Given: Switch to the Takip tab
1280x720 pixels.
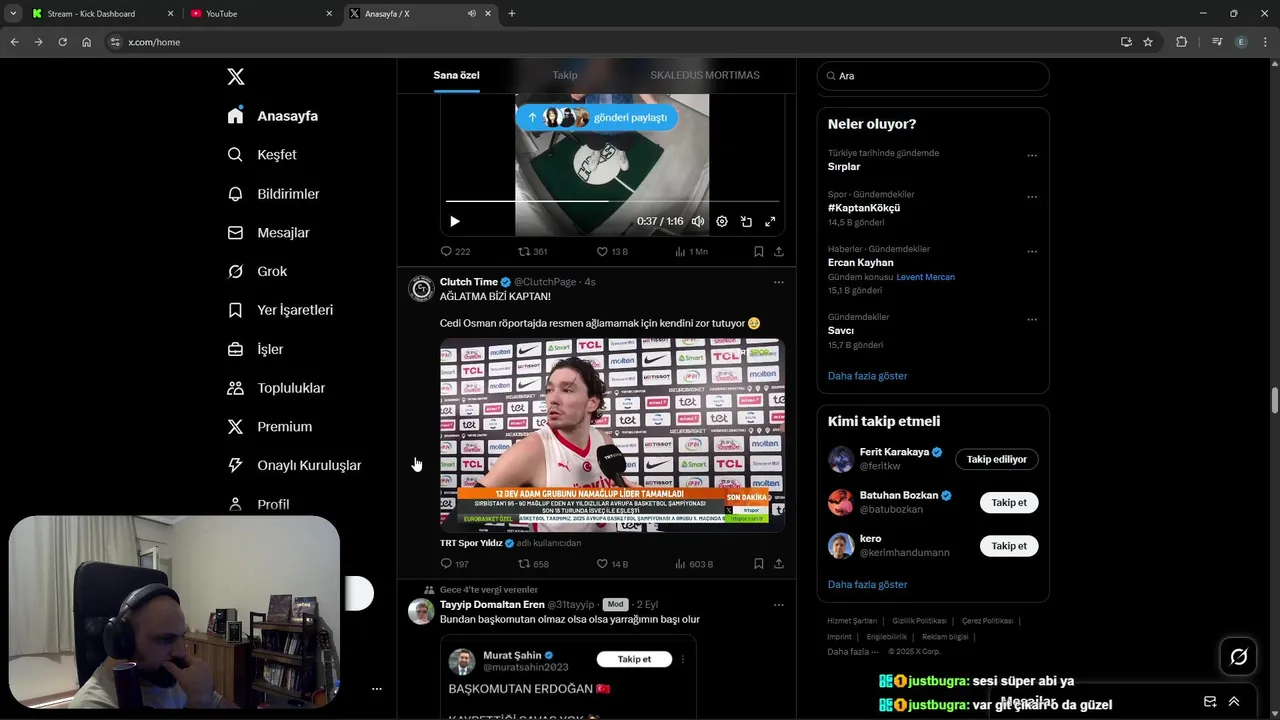Looking at the screenshot, I should pyautogui.click(x=565, y=76).
